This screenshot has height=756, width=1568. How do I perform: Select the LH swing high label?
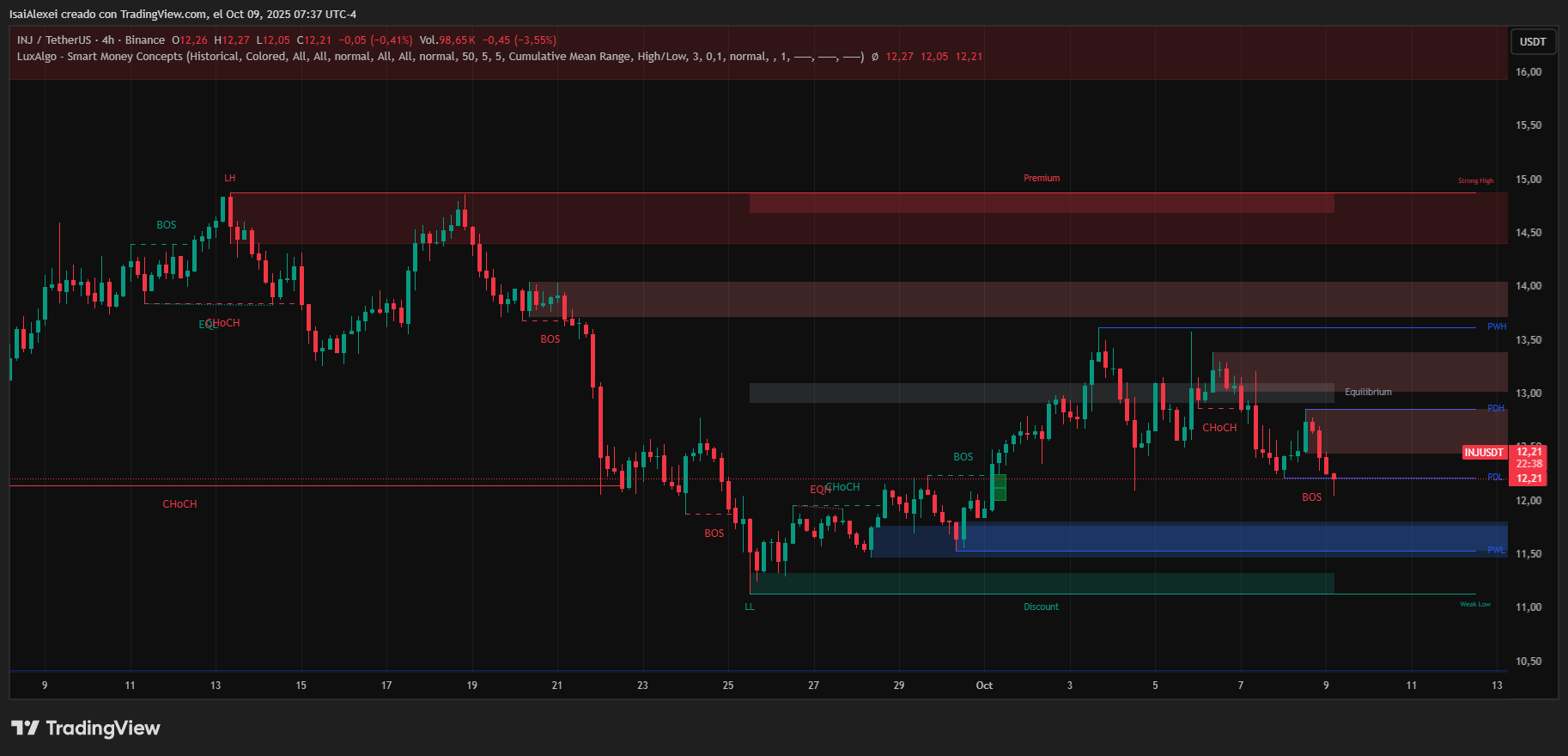point(229,179)
